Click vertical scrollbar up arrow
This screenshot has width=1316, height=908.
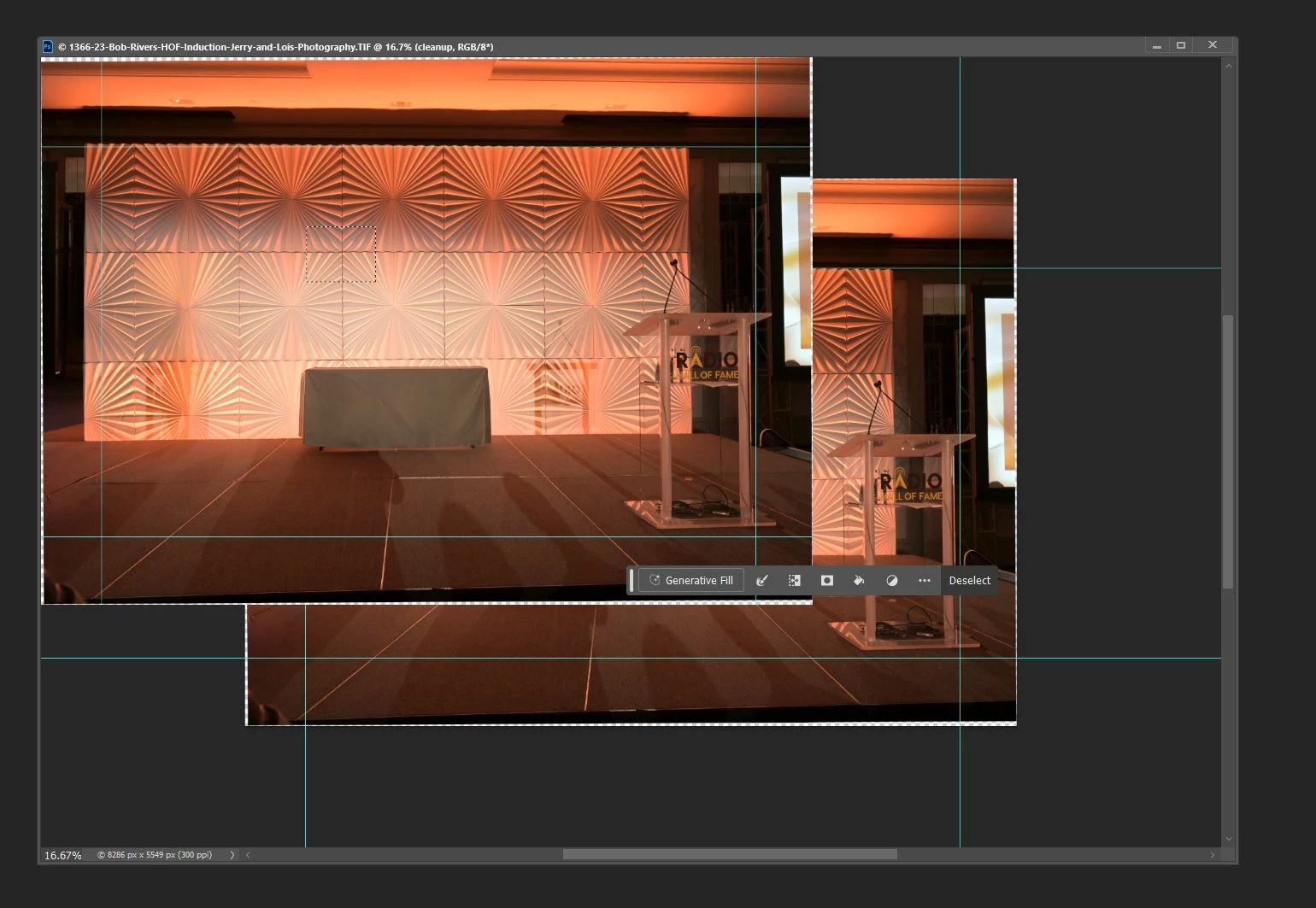click(1228, 65)
